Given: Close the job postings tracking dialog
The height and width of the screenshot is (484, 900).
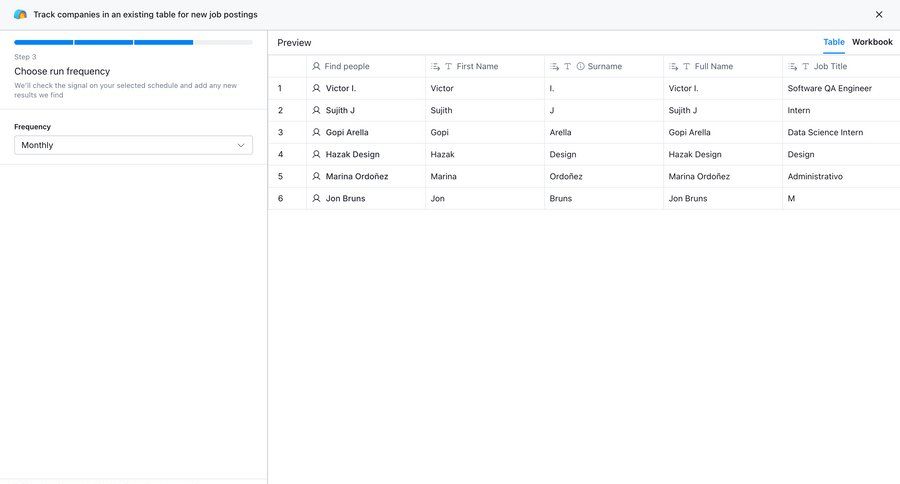Looking at the screenshot, I should (879, 14).
